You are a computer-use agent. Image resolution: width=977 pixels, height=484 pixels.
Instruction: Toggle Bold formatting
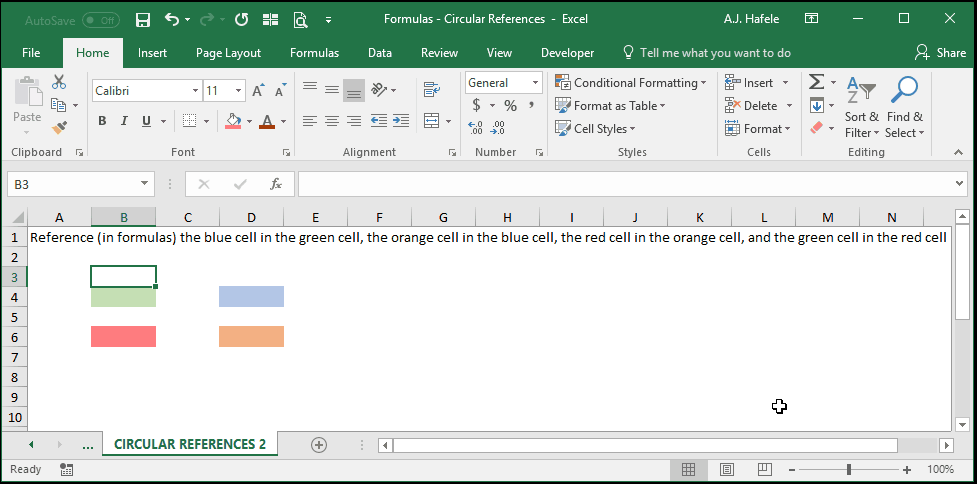[102, 121]
